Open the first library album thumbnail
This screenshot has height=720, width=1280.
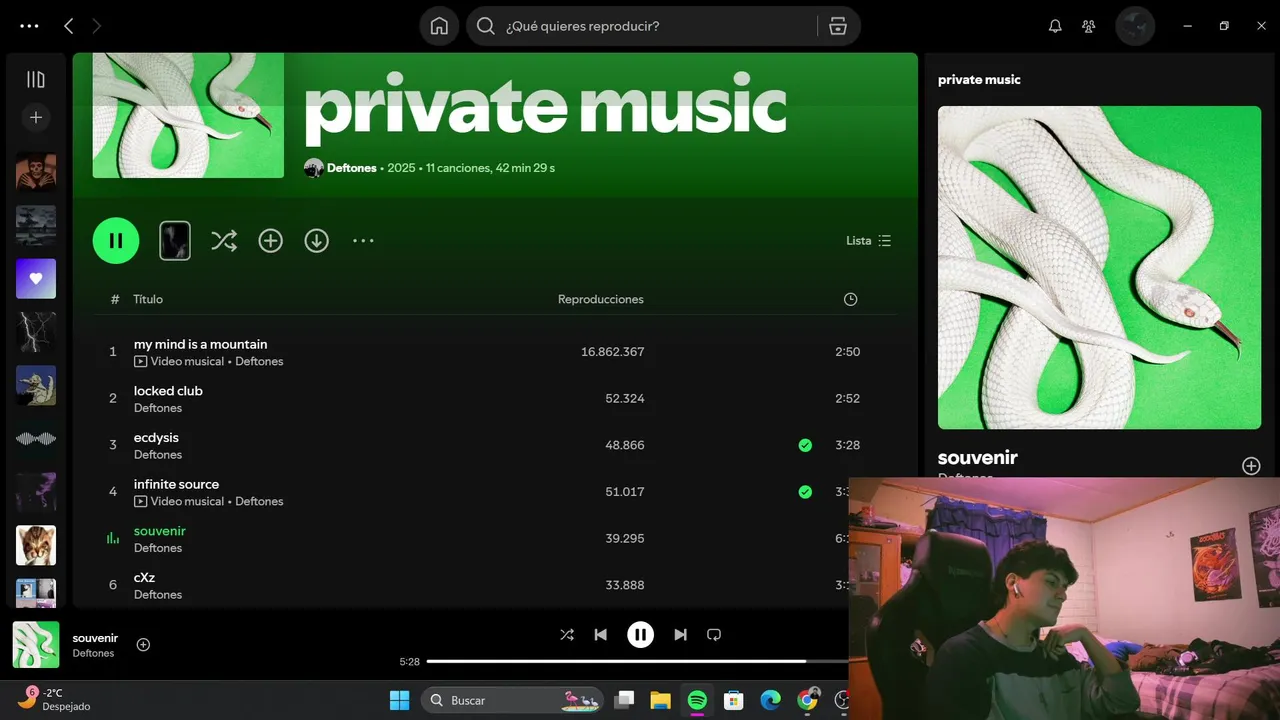36,172
